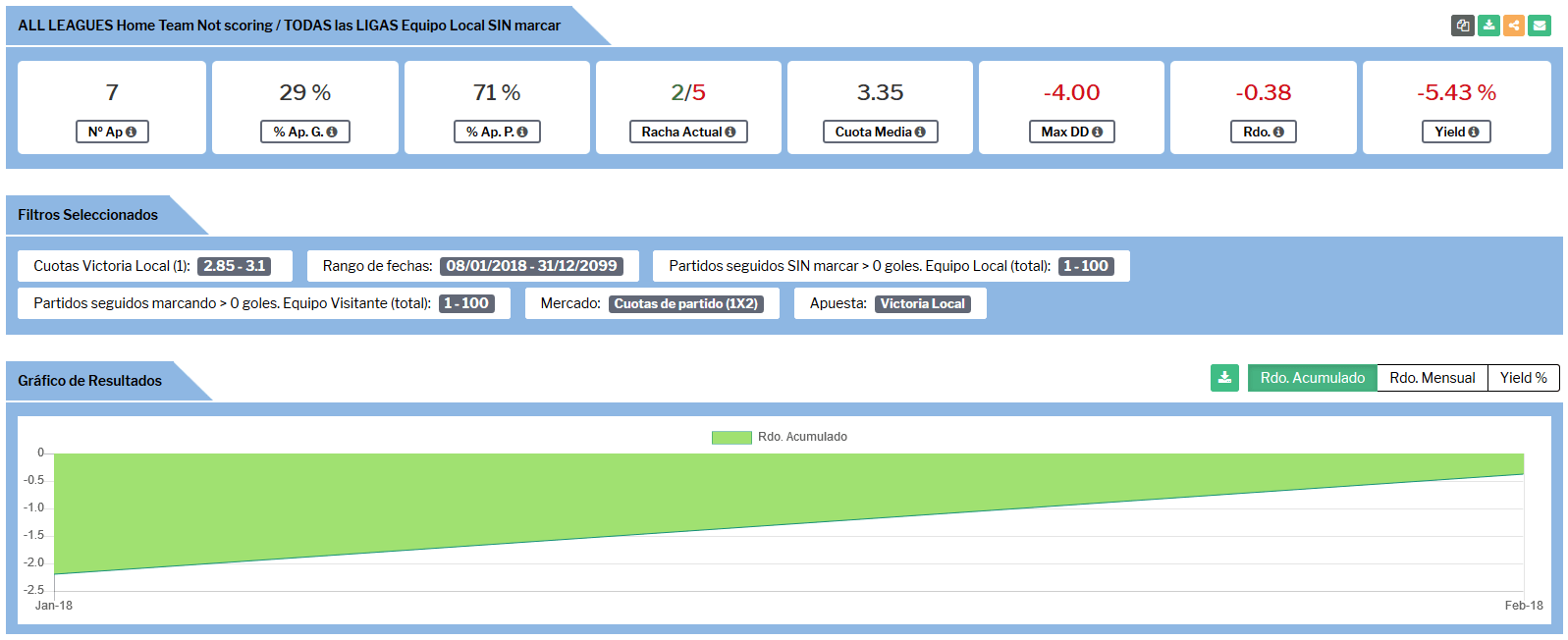Click the Yield info label
This screenshot has width=1568, height=640.
point(1456,132)
